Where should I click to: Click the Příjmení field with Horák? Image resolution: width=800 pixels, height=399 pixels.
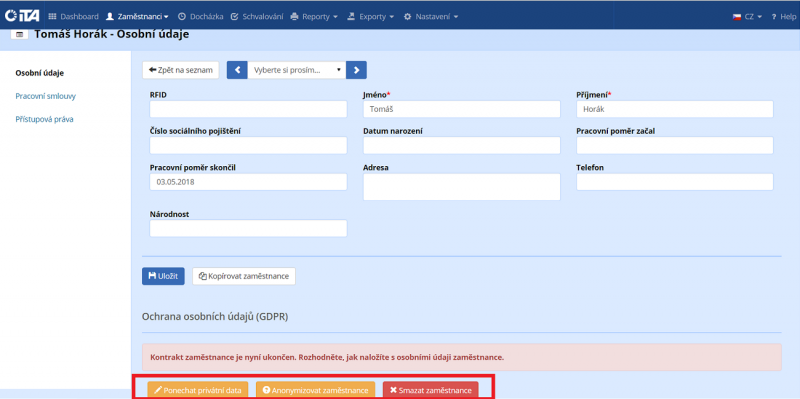click(675, 109)
